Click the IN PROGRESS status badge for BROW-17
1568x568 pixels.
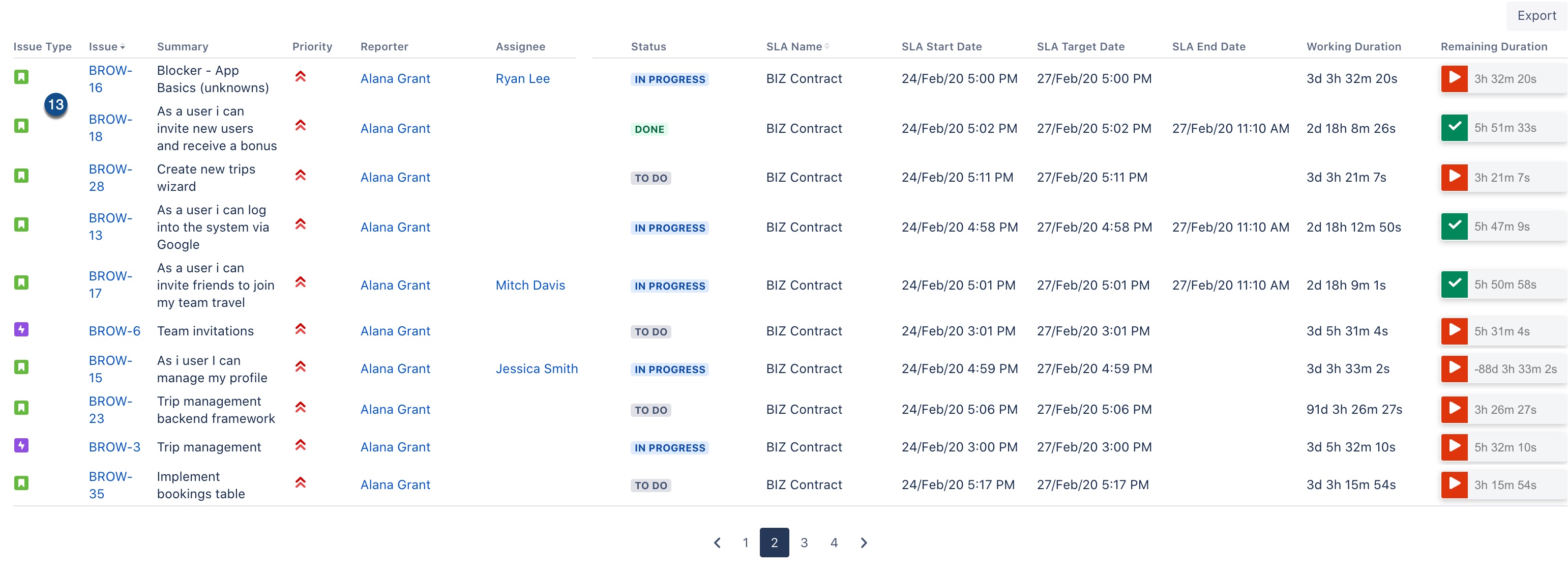(669, 286)
